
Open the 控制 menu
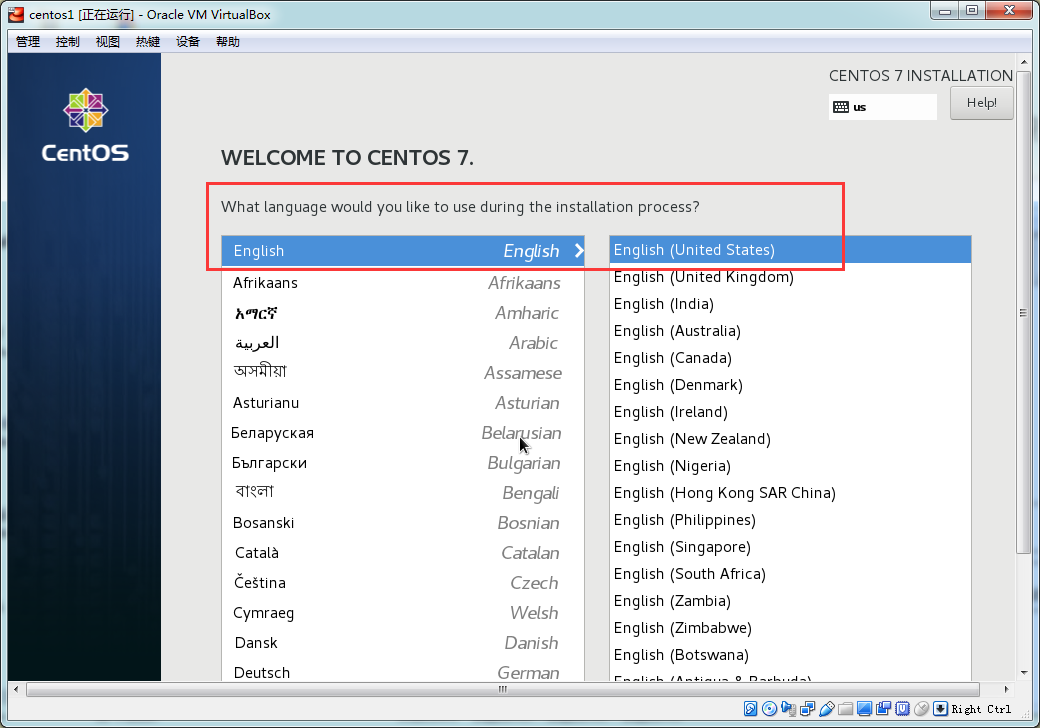68,42
